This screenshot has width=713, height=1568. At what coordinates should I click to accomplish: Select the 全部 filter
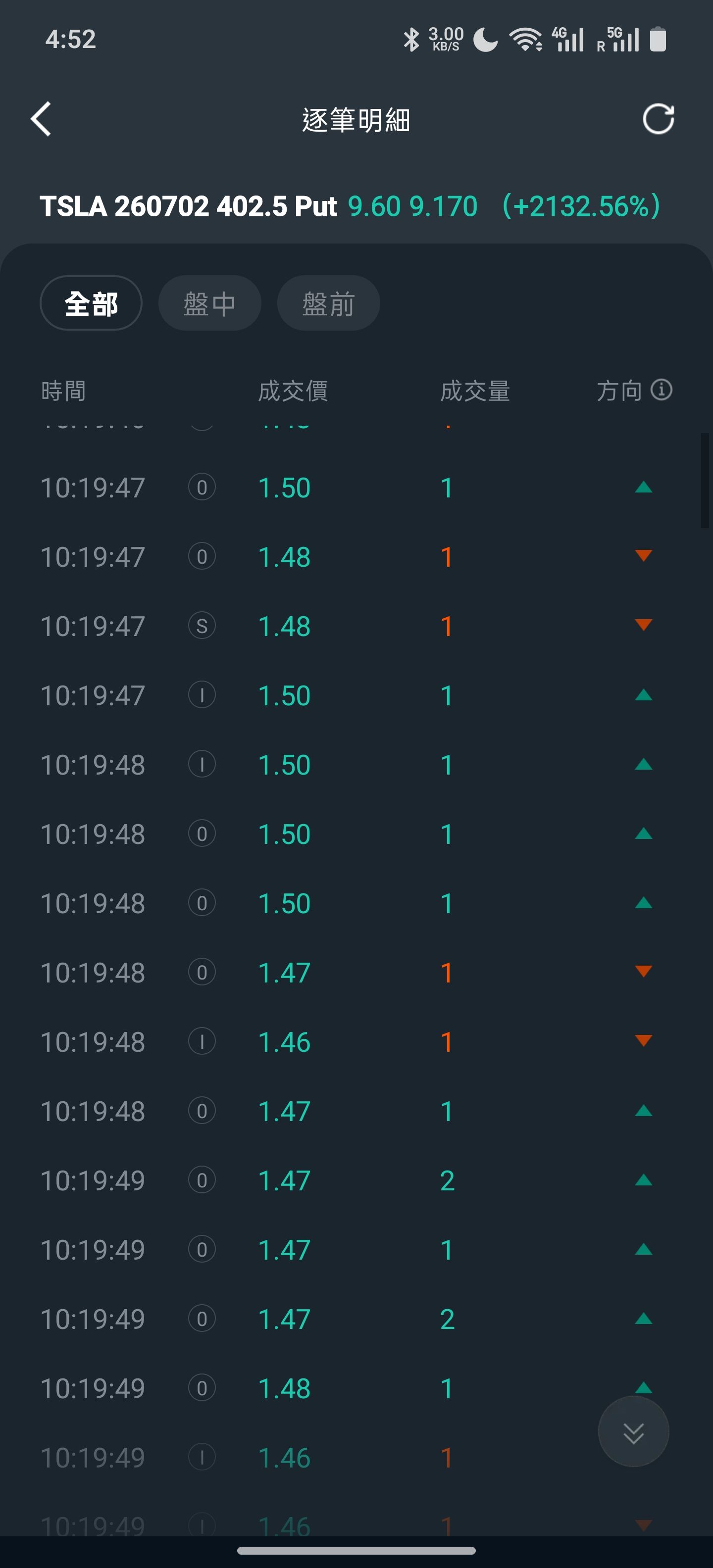[91, 303]
